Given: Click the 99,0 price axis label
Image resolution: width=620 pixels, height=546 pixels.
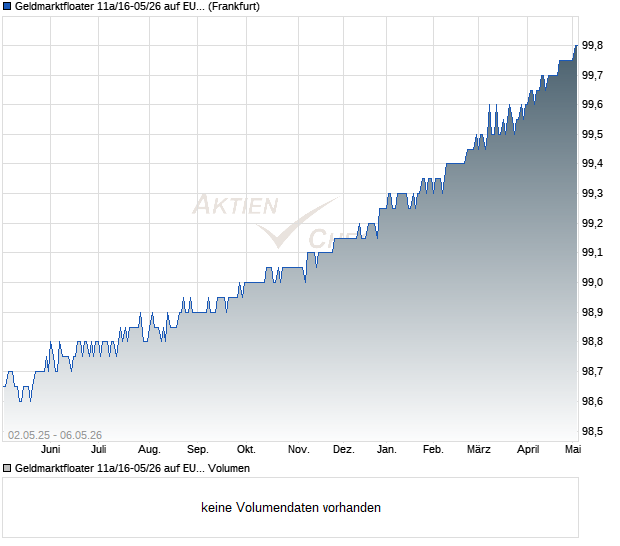Looking at the screenshot, I should [x=592, y=282].
